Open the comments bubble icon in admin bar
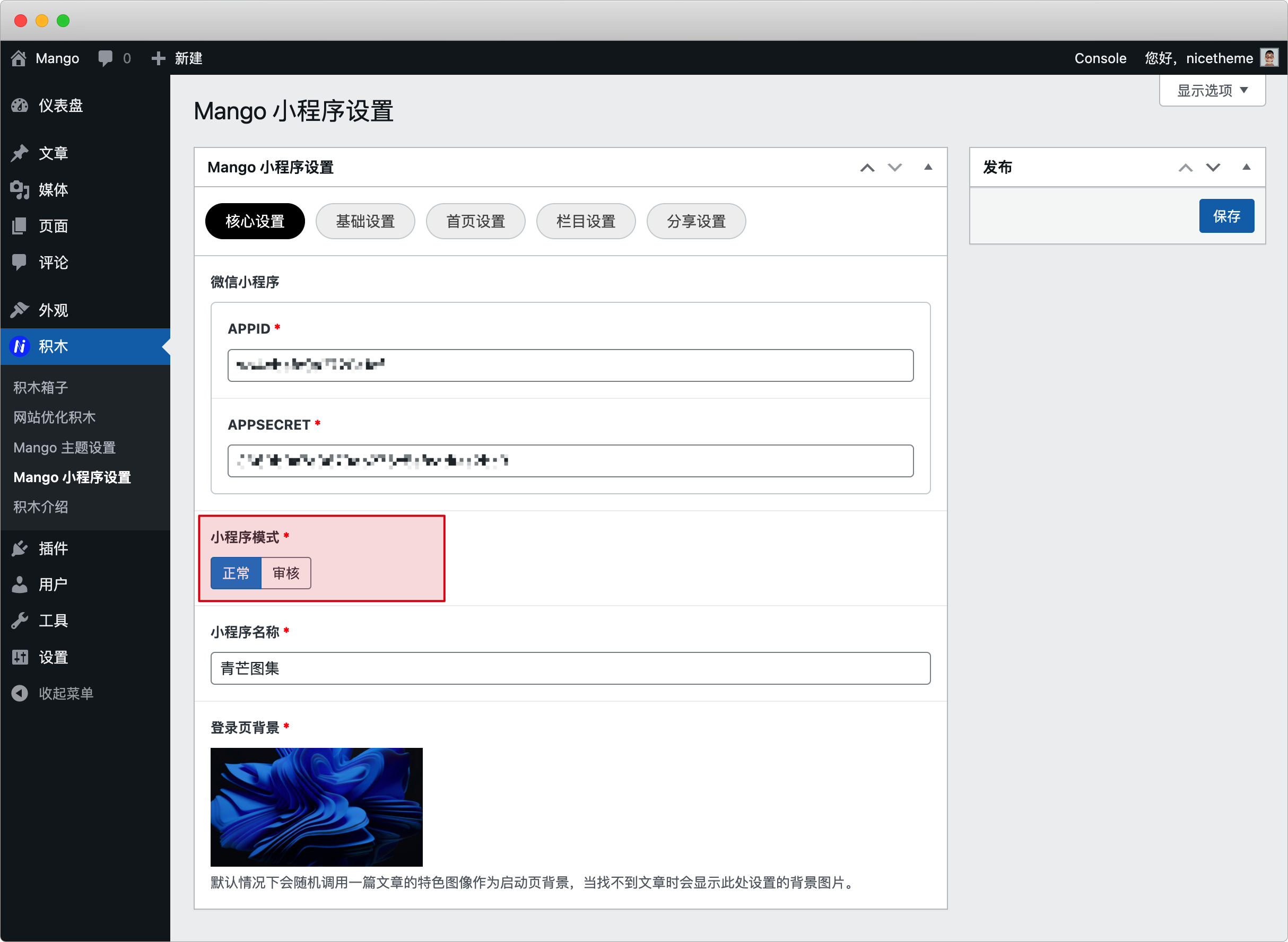 point(106,58)
